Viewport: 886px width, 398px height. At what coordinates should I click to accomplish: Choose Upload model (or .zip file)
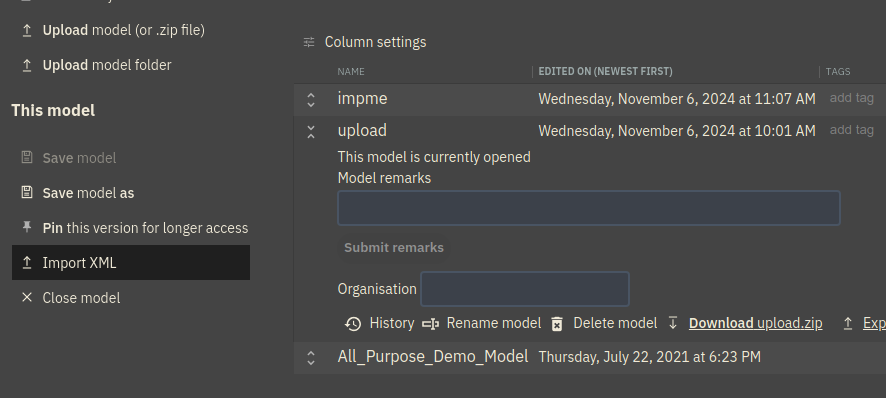click(124, 30)
